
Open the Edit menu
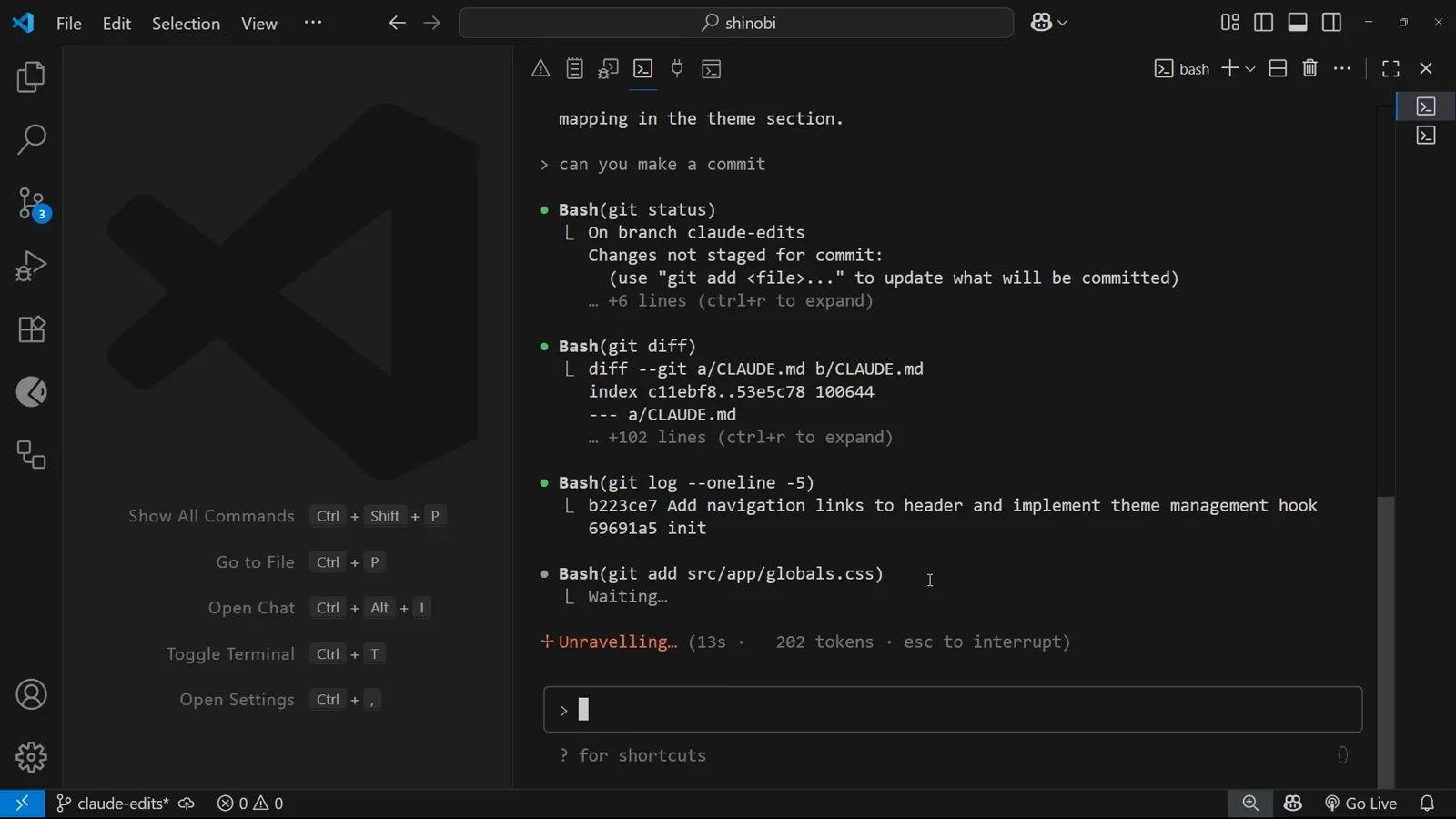[x=116, y=24]
